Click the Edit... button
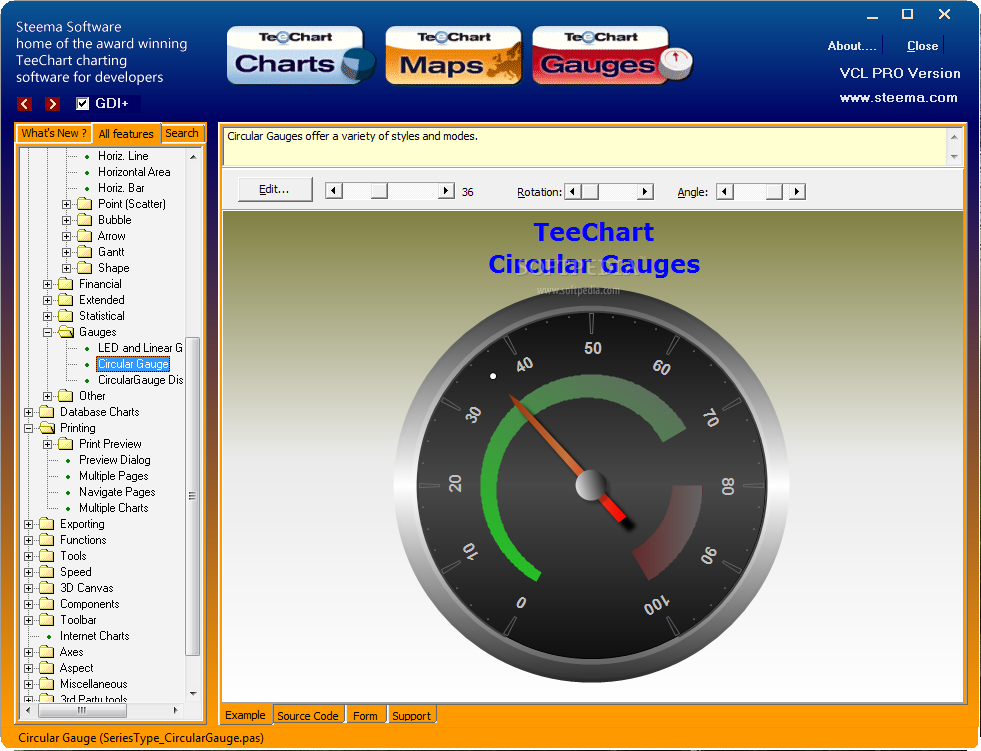981x751 pixels. click(275, 189)
